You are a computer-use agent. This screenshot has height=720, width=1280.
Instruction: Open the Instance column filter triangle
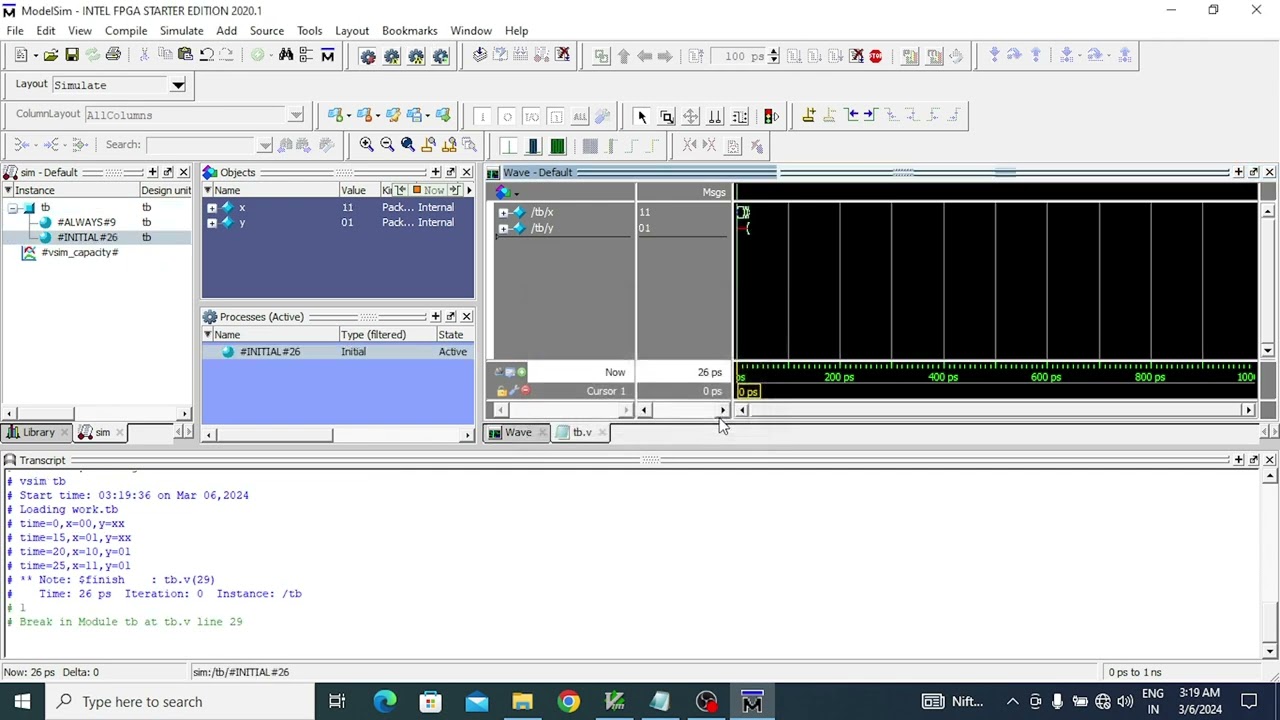point(8,190)
